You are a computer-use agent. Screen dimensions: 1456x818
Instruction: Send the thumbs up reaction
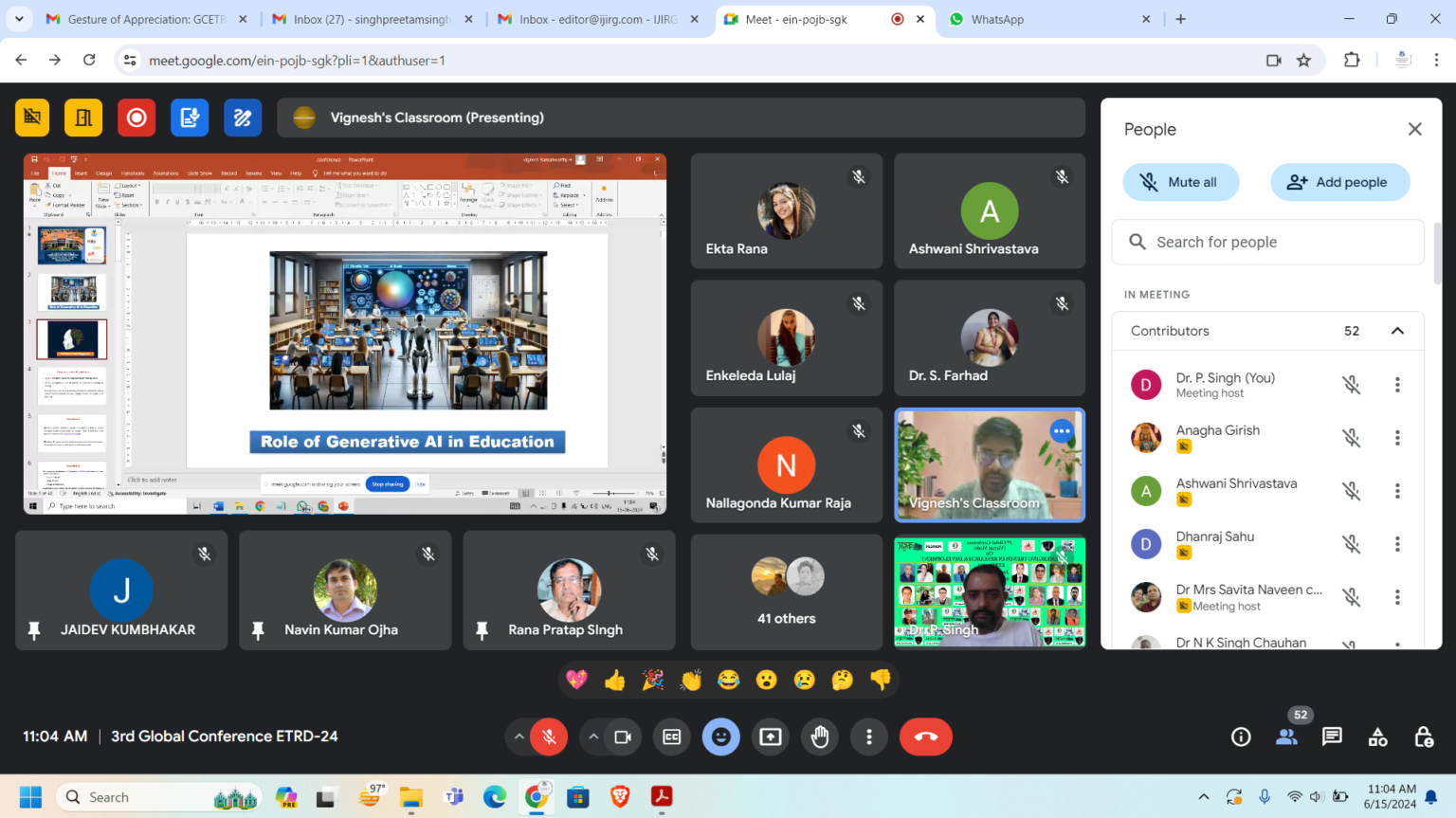614,680
